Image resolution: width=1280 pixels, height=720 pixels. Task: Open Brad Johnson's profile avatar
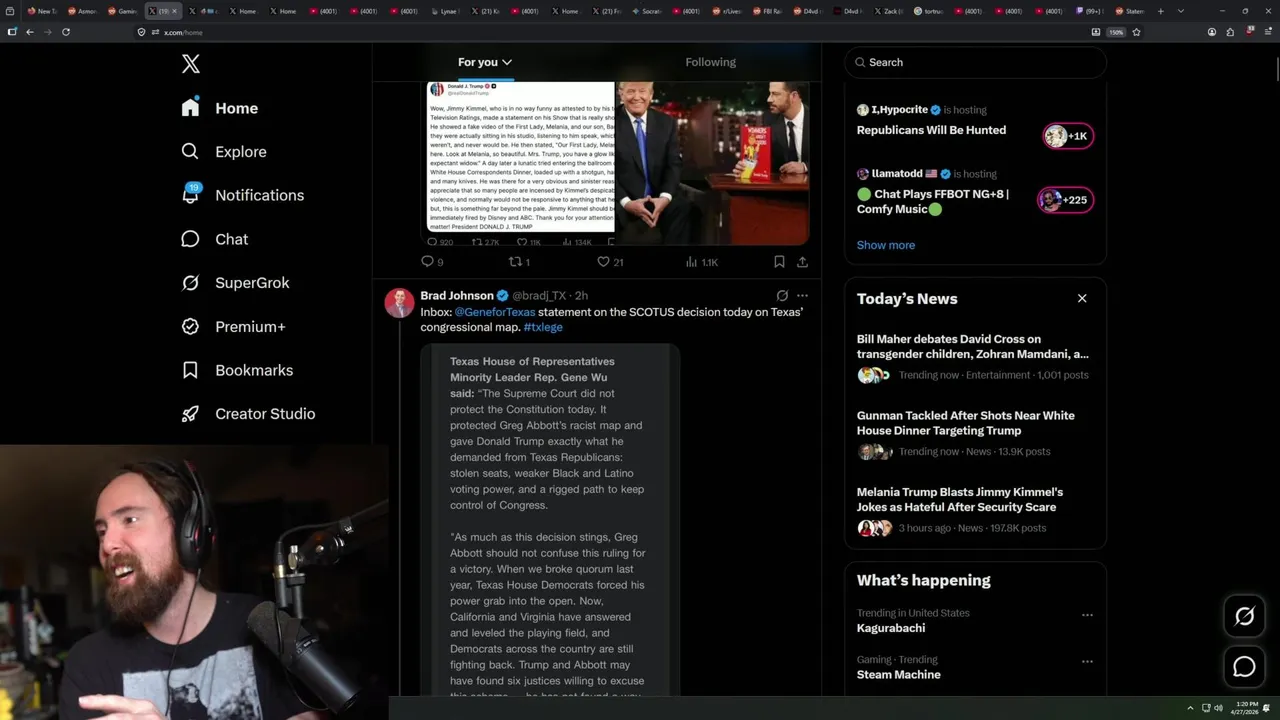399,303
